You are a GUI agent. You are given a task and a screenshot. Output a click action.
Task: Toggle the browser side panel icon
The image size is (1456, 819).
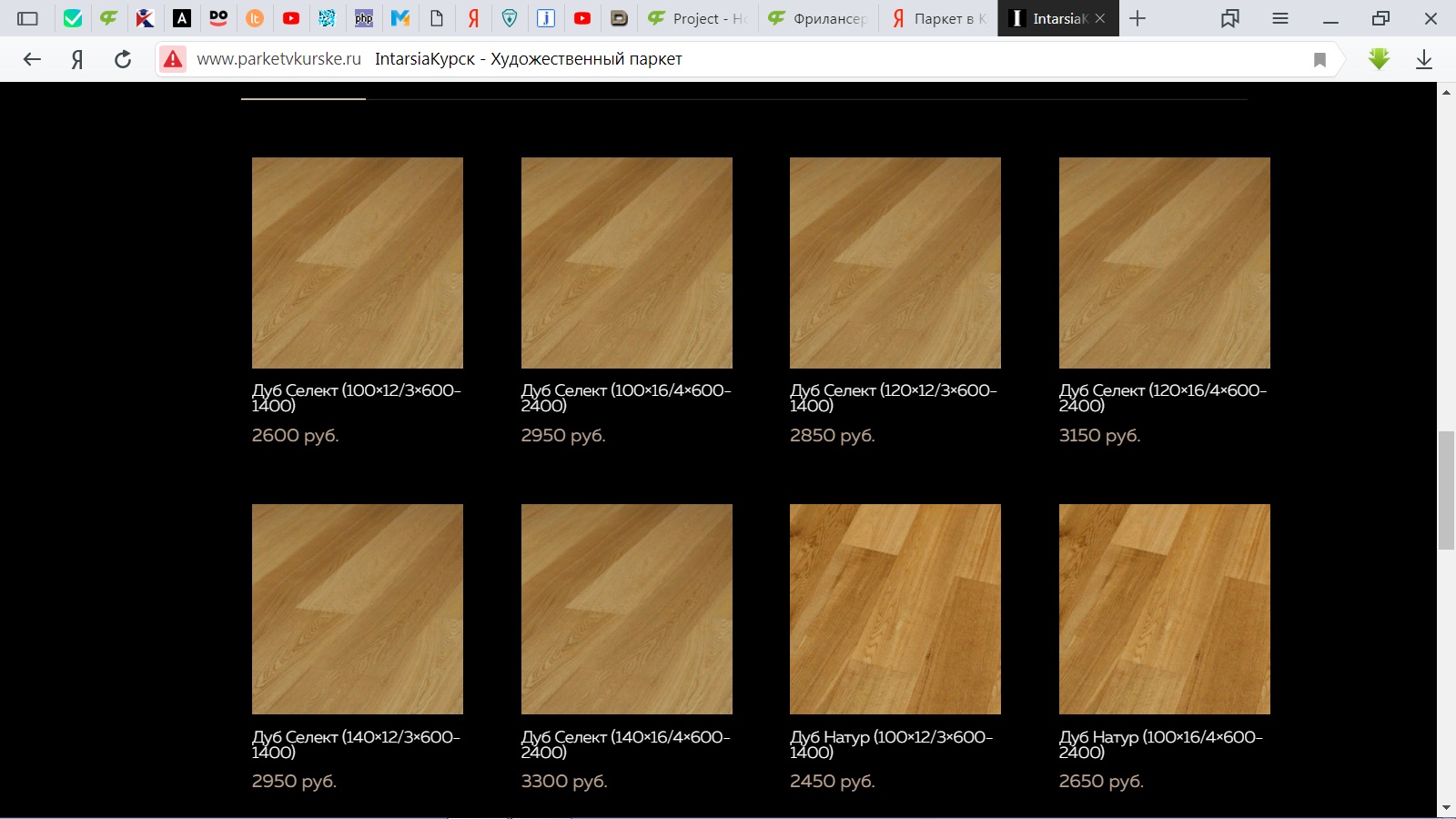[28, 18]
